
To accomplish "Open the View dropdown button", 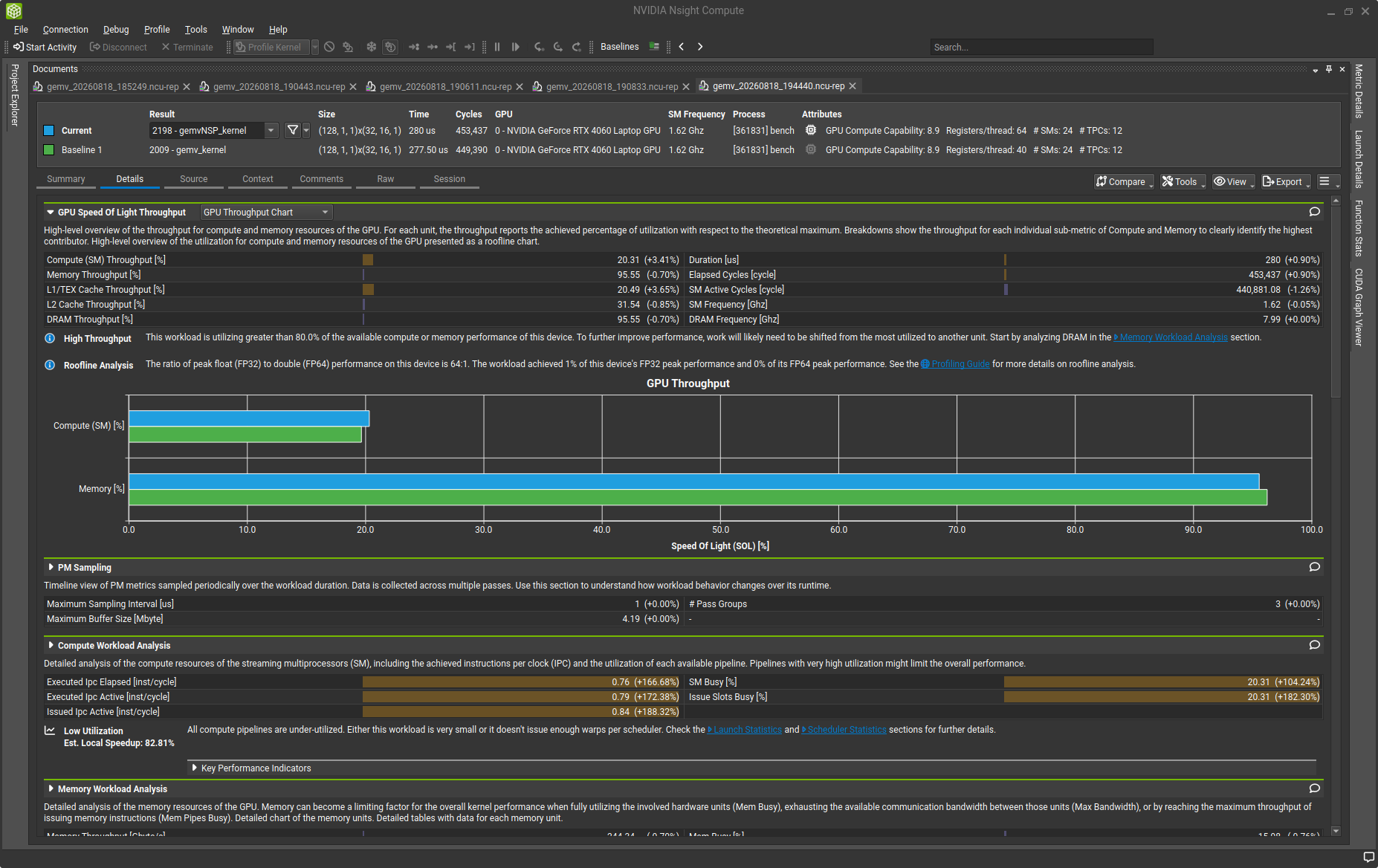I will click(1234, 182).
